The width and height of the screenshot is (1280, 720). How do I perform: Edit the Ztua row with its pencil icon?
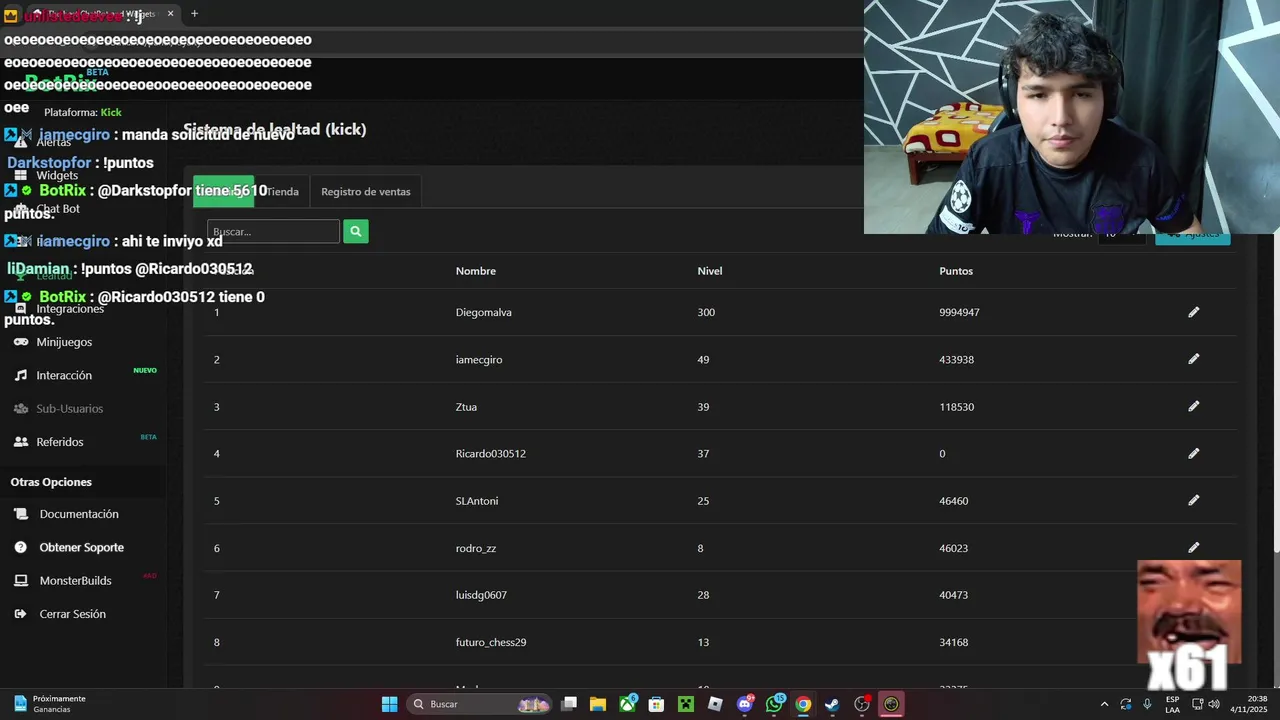click(x=1193, y=406)
